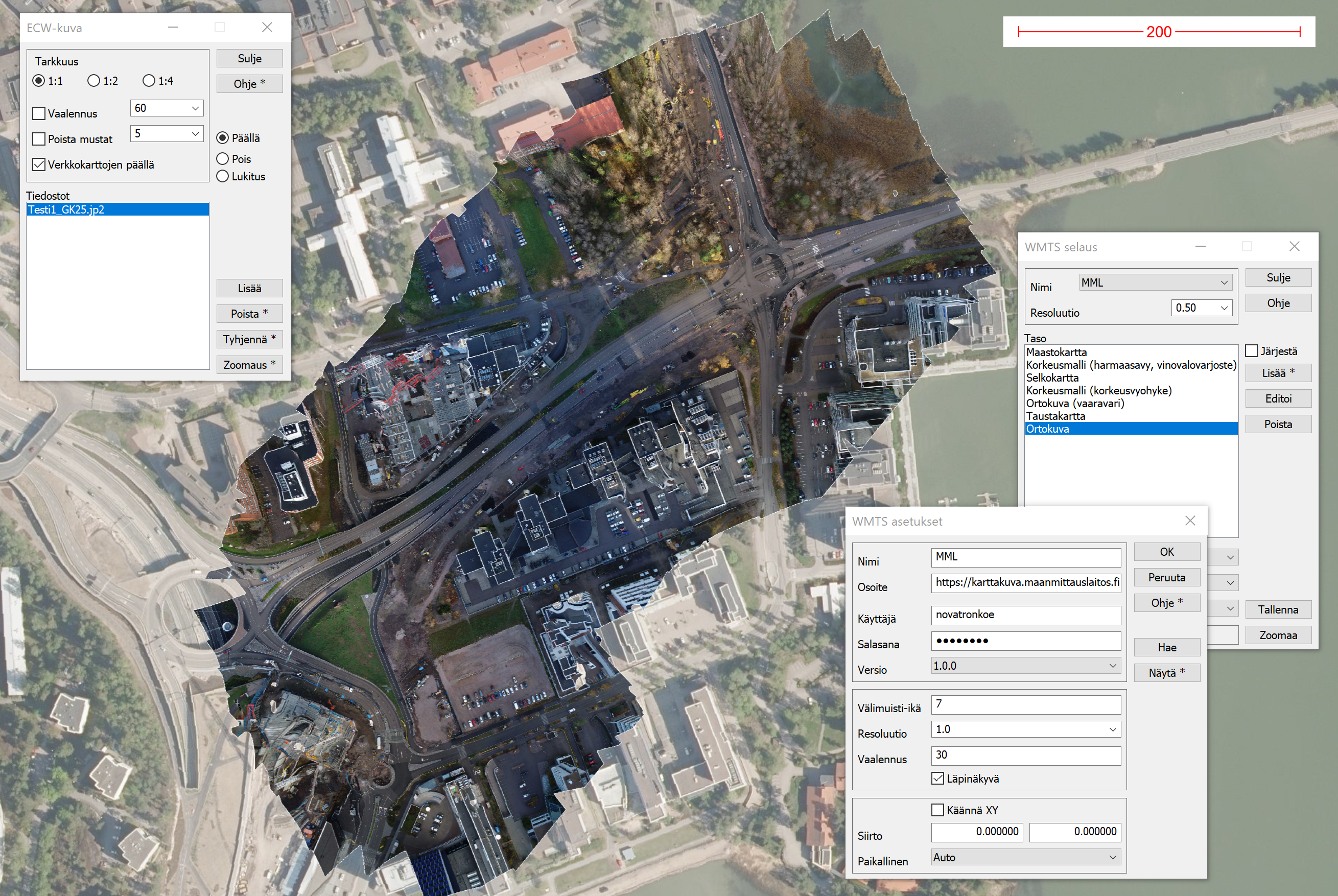This screenshot has height=896, width=1338.
Task: Minimize the WMTS selaus window
Action: [1200, 246]
